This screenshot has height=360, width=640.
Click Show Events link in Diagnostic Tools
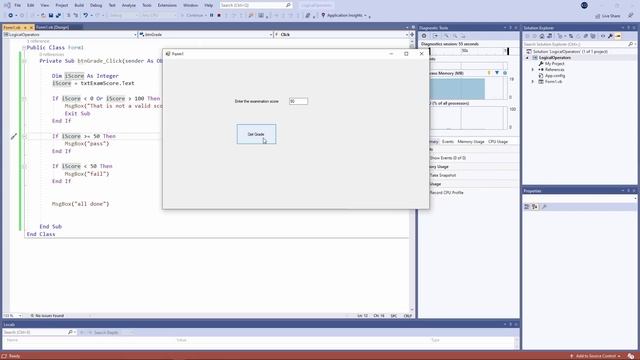(447, 158)
